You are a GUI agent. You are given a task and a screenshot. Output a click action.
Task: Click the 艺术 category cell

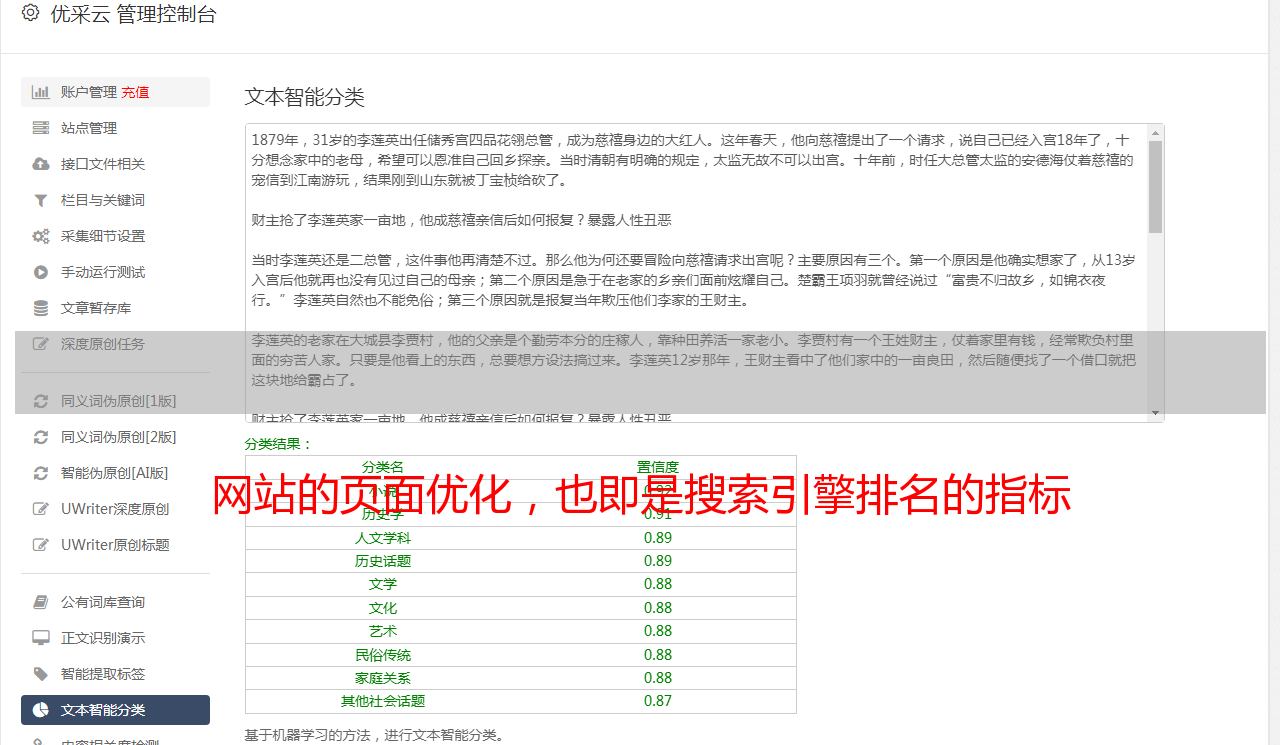coord(383,631)
